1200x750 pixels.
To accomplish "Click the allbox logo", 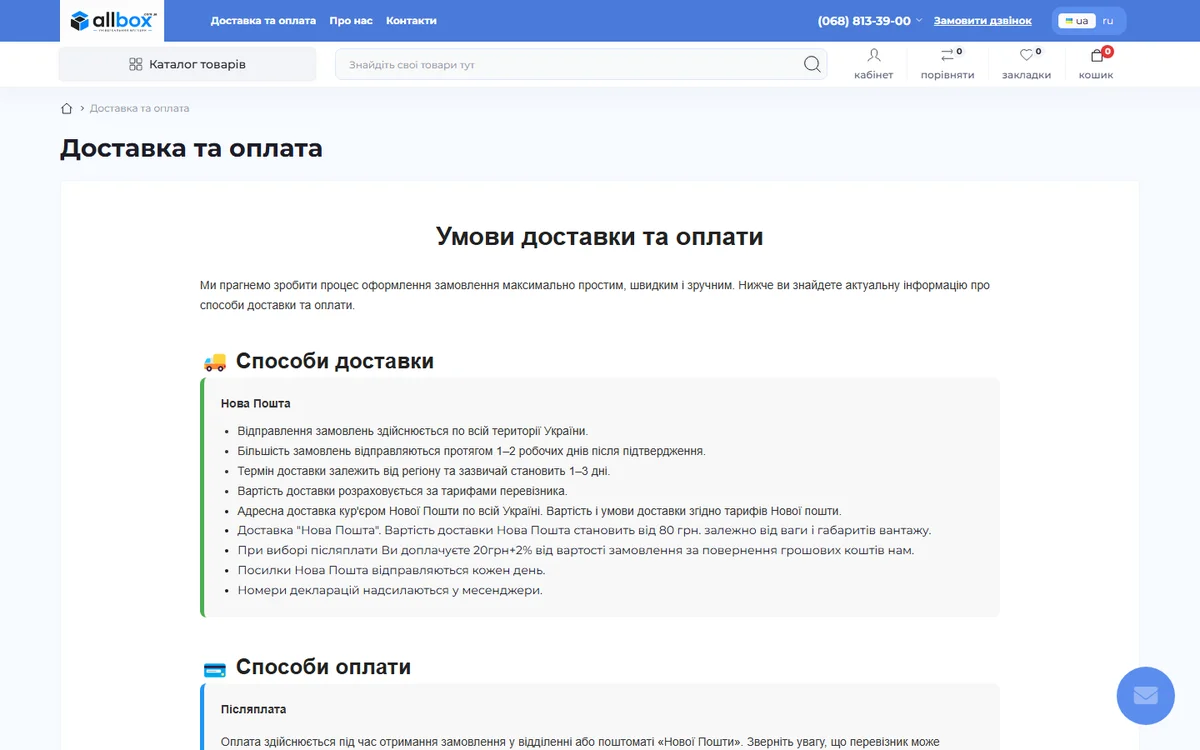I will 112,20.
